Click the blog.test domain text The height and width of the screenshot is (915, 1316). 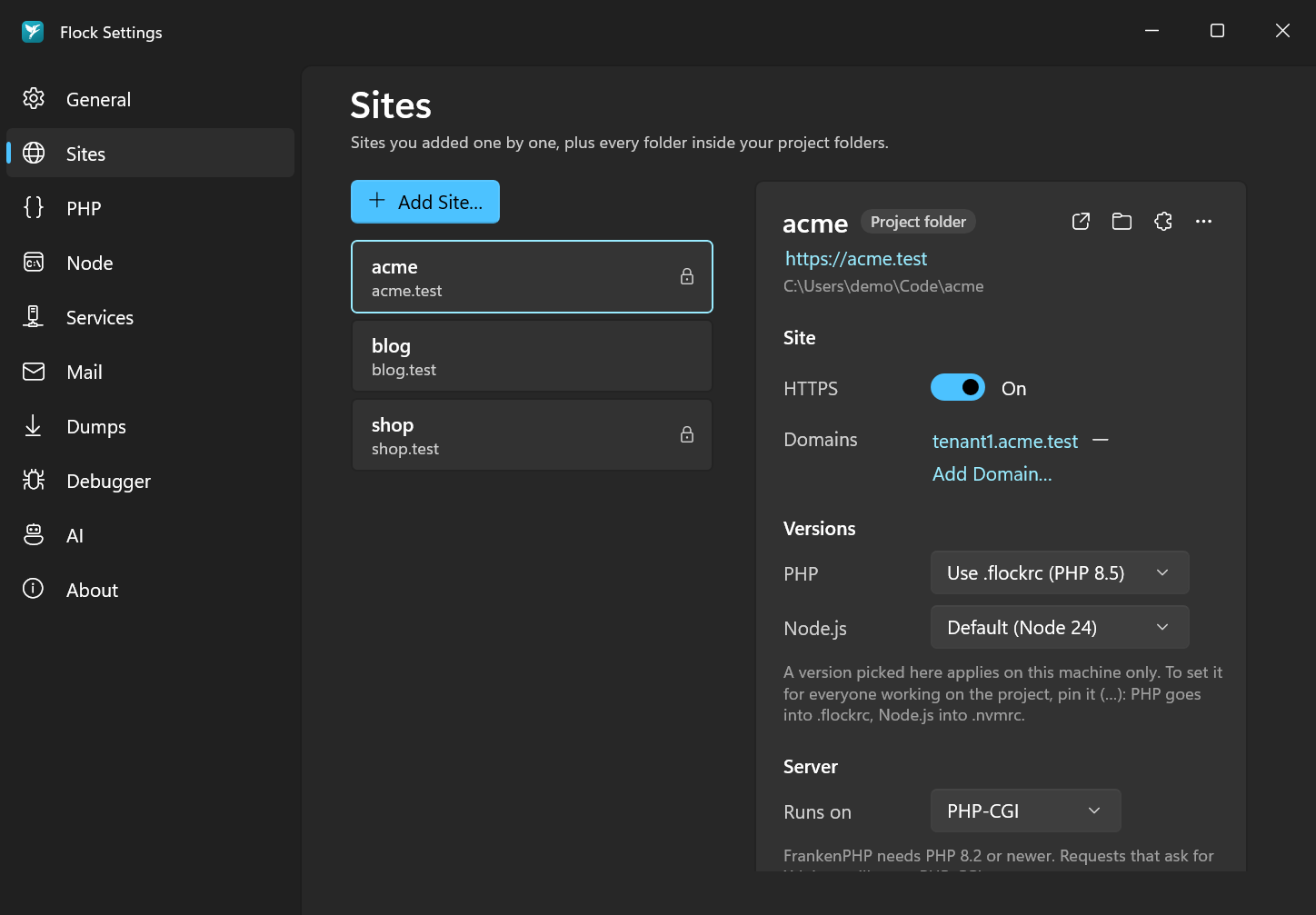(404, 370)
